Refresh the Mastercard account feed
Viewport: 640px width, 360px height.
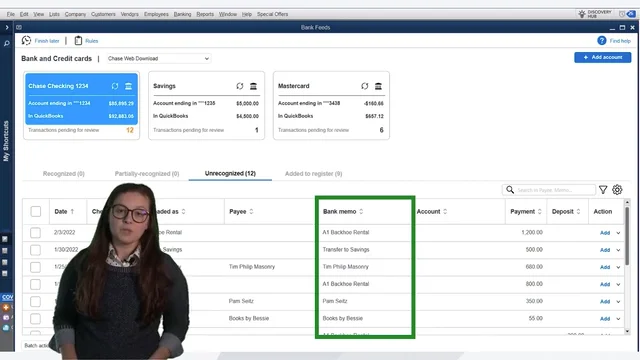coord(365,86)
